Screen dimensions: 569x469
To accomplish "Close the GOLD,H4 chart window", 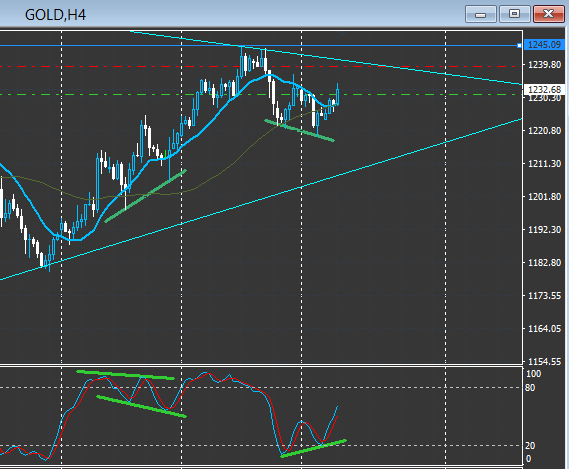I will [x=548, y=14].
